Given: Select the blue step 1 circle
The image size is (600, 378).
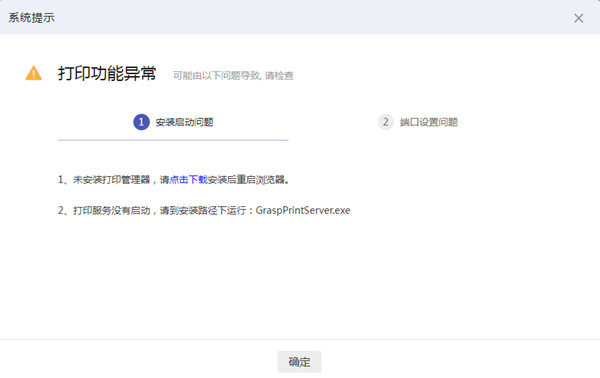Looking at the screenshot, I should click(141, 122).
